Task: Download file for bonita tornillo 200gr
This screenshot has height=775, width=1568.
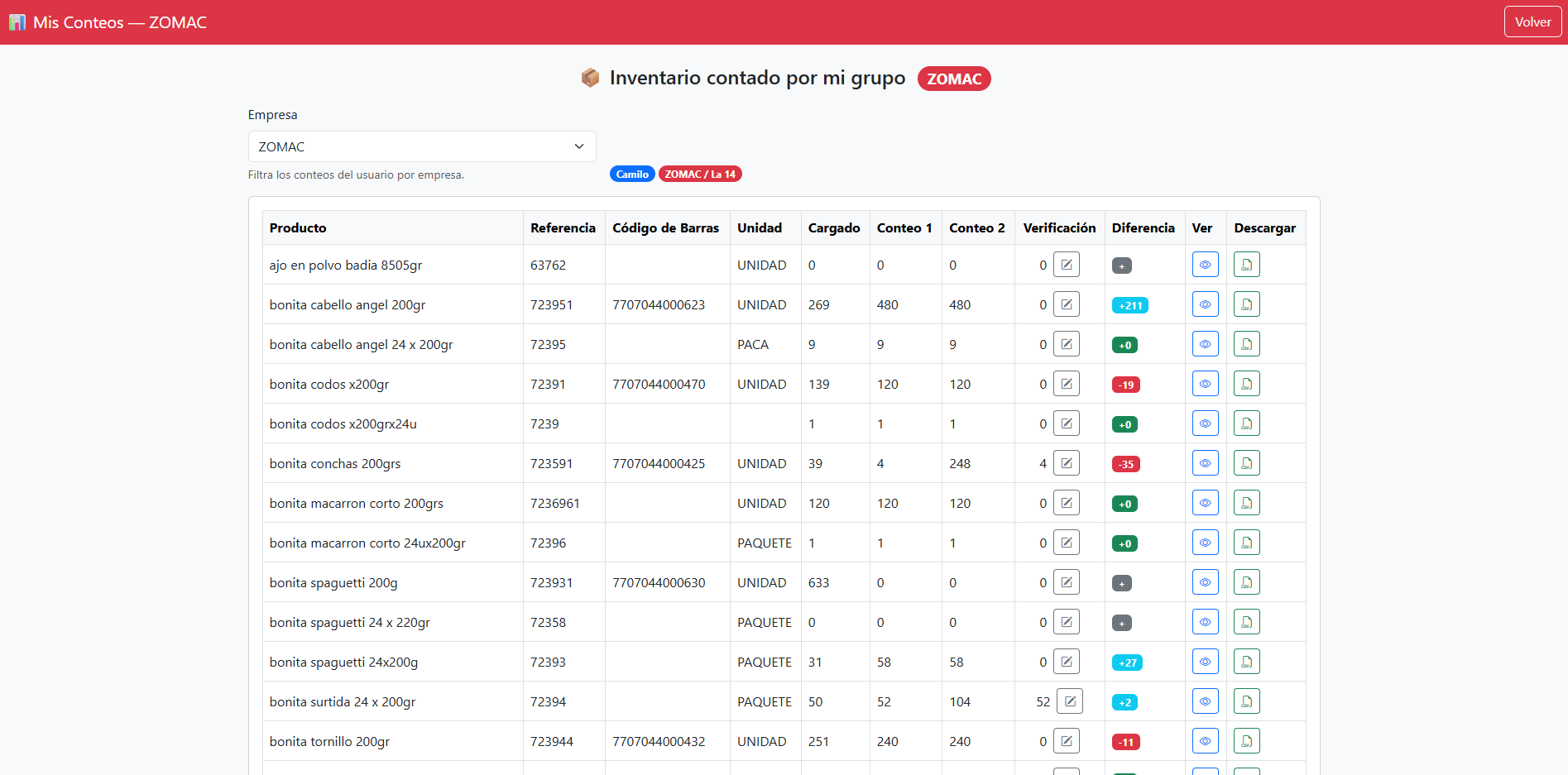Action: tap(1246, 741)
